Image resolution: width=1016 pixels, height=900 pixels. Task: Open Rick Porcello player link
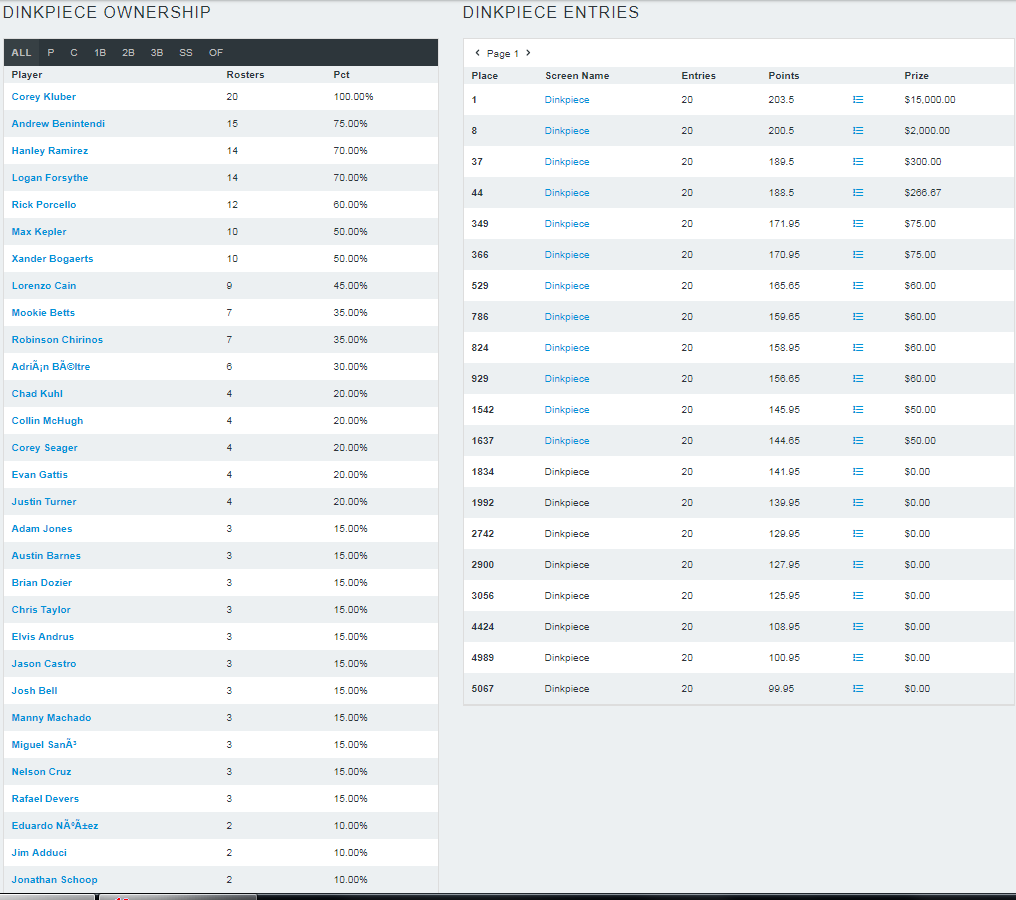[44, 205]
